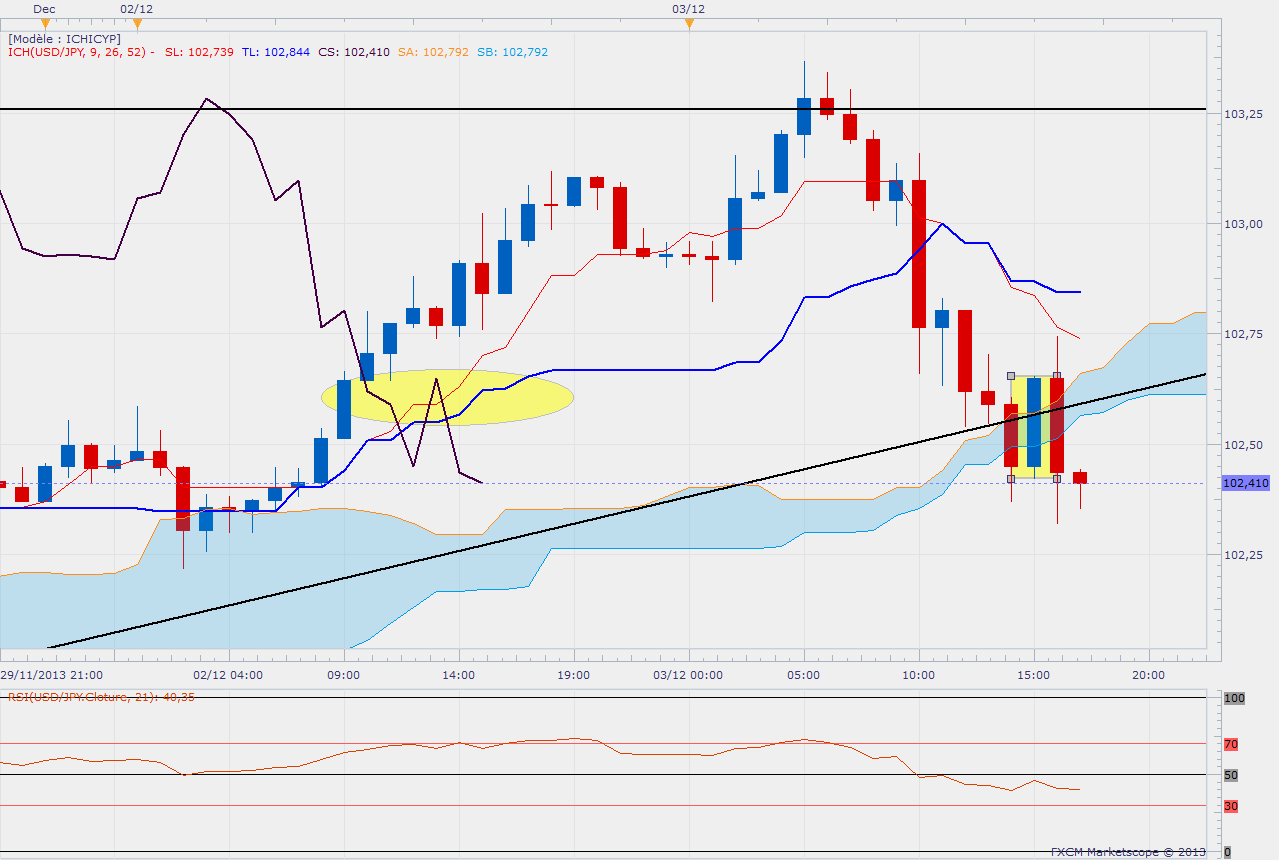Select the yellow ellipse drawing on the chart
1279x860 pixels.
pos(447,397)
